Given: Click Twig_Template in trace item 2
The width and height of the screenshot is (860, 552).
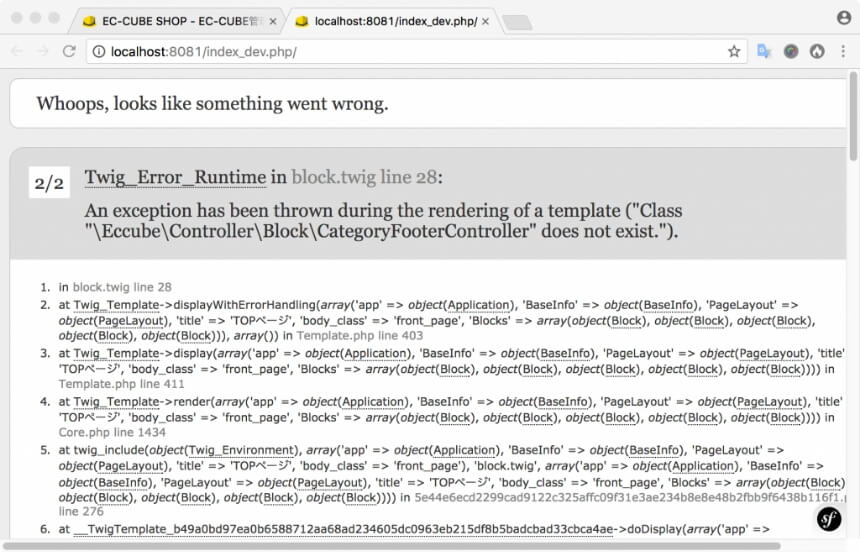Looking at the screenshot, I should point(117,305).
